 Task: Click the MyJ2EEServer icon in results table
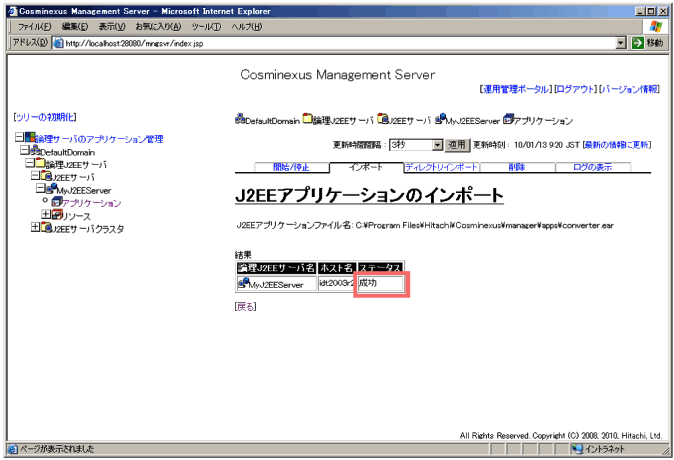tap(243, 282)
